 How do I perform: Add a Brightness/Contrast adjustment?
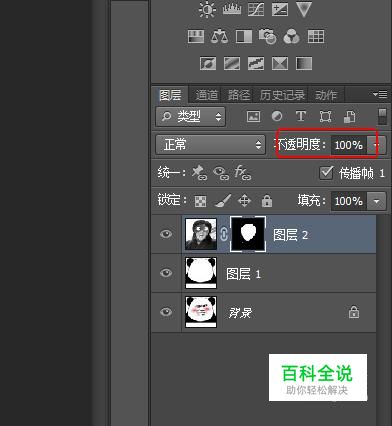pos(207,9)
